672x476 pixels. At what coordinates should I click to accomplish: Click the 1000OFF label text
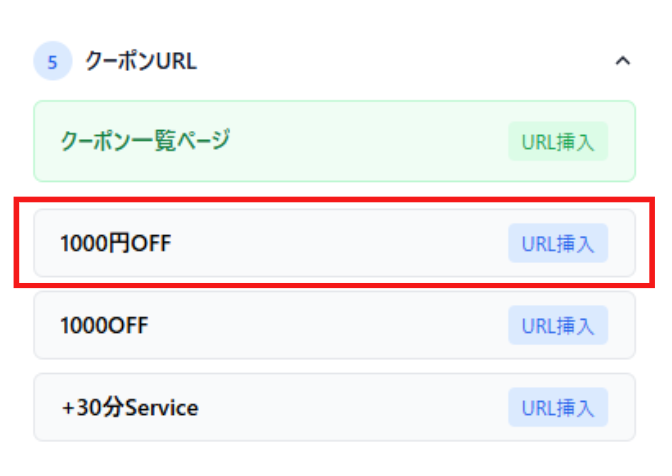pyautogui.click(x=105, y=325)
